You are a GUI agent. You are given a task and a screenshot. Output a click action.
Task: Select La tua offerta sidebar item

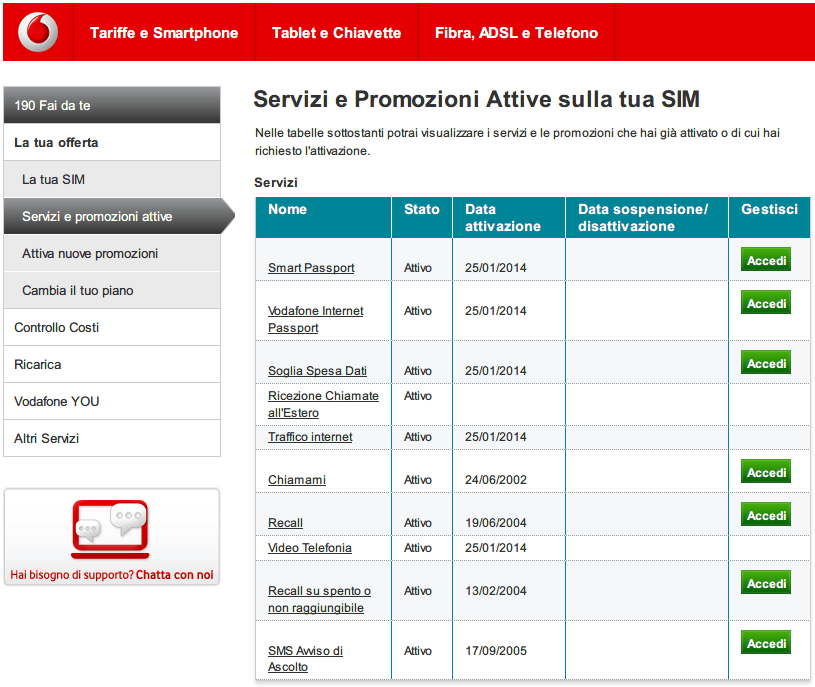tap(112, 142)
